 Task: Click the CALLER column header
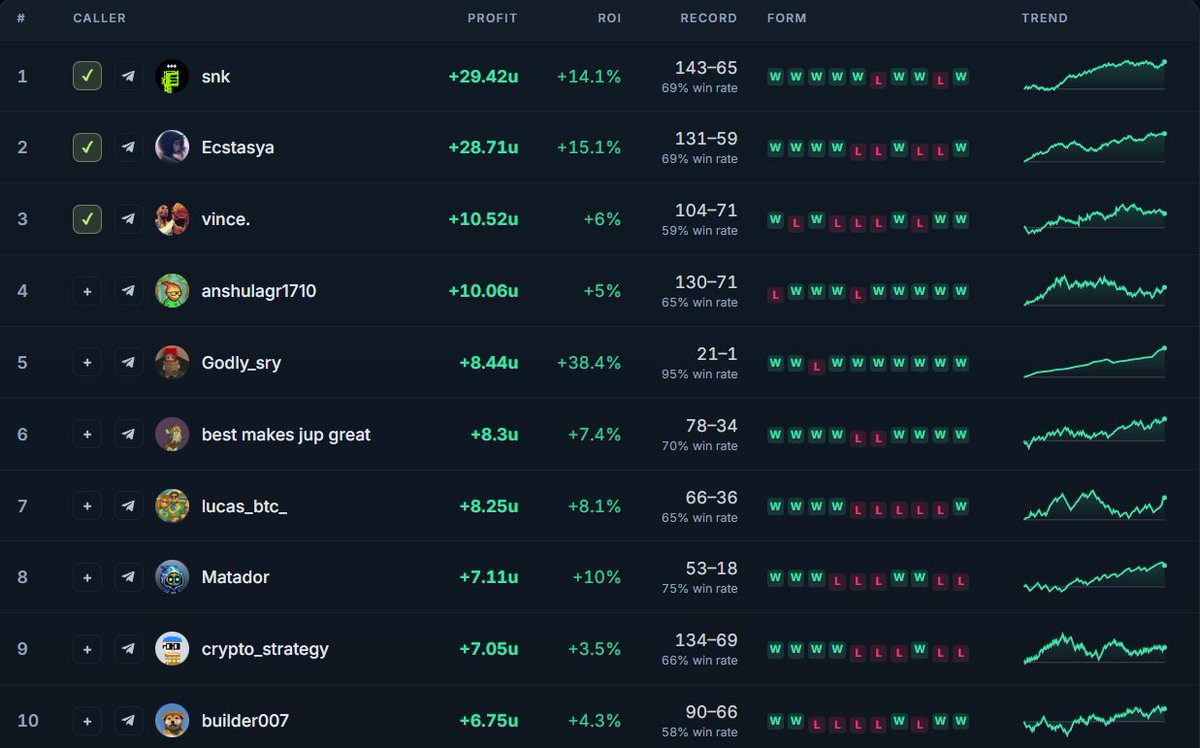point(99,18)
